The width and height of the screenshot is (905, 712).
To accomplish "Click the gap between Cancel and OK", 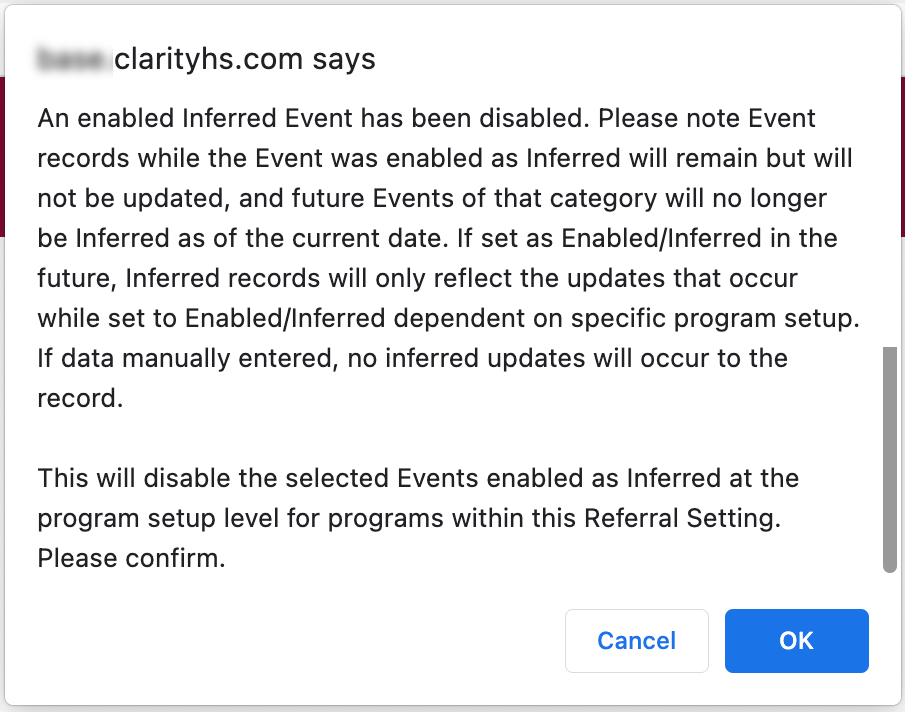I will (717, 641).
